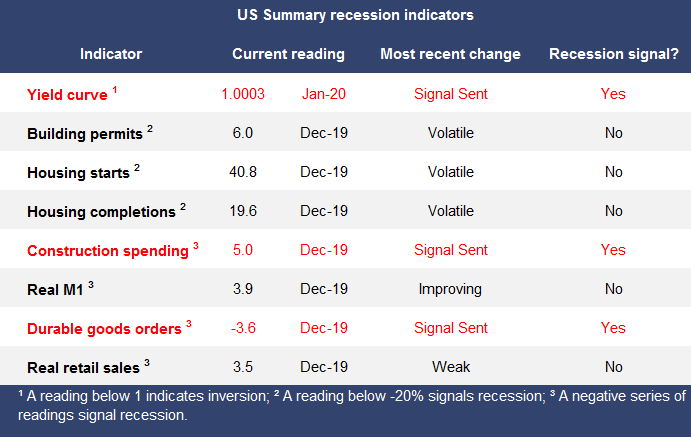Click the 'Housing completions' row label
This screenshot has width=691, height=437.
(101, 211)
